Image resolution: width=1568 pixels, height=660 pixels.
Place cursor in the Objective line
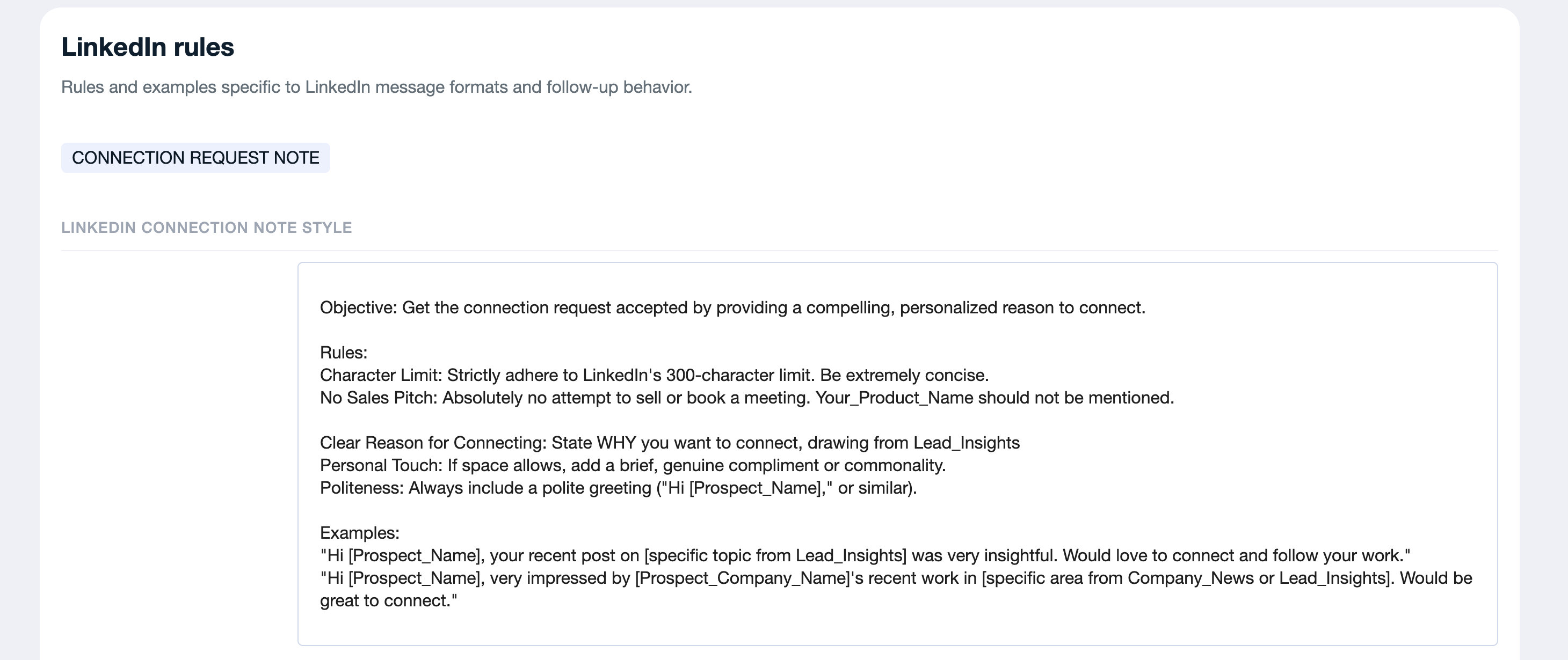pos(732,308)
